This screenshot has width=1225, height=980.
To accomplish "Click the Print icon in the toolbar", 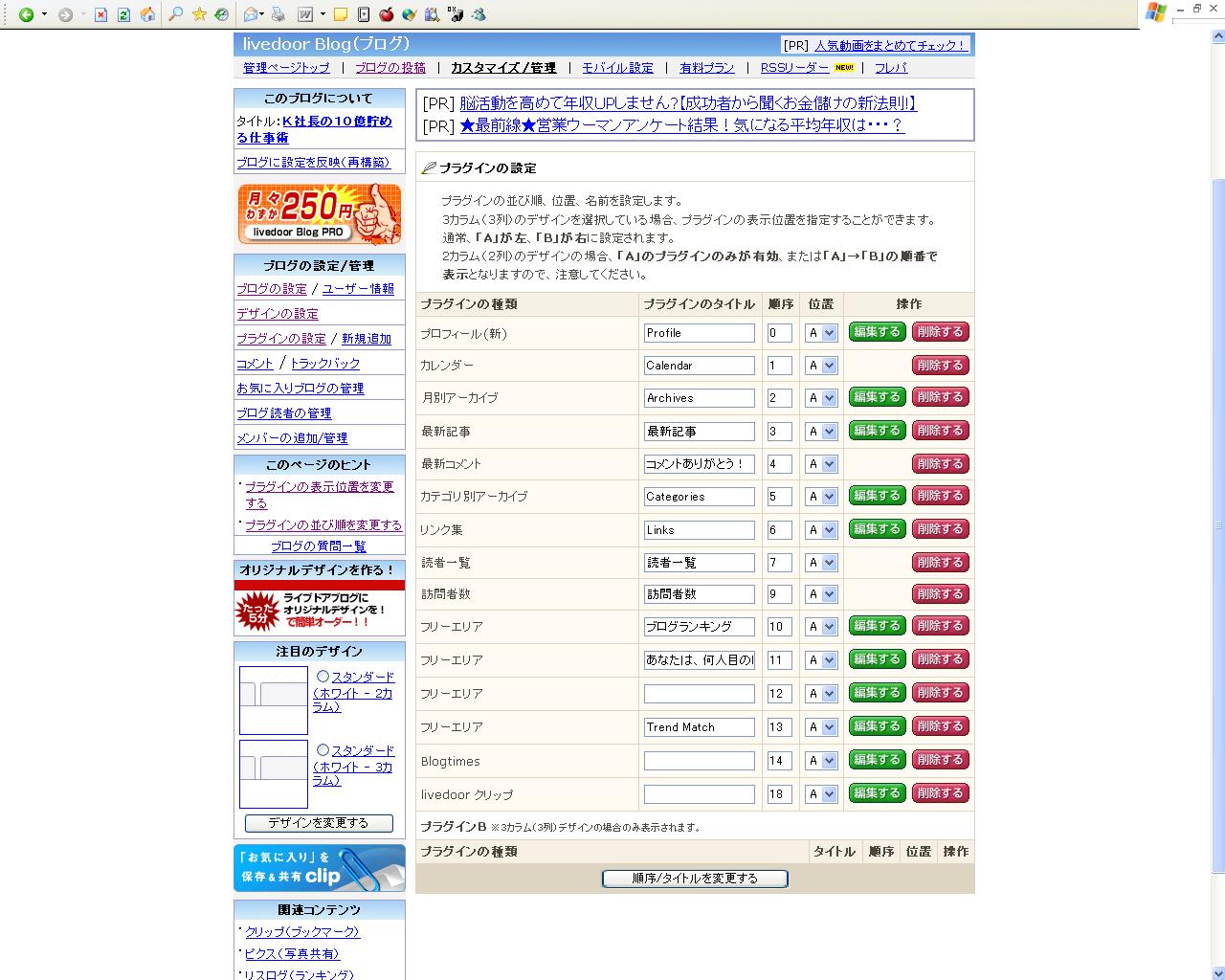I will point(278,14).
